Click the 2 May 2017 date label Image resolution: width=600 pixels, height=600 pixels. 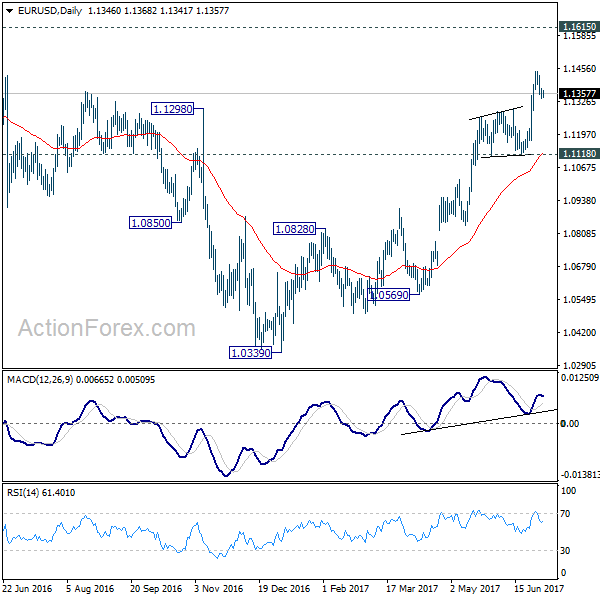click(x=475, y=588)
